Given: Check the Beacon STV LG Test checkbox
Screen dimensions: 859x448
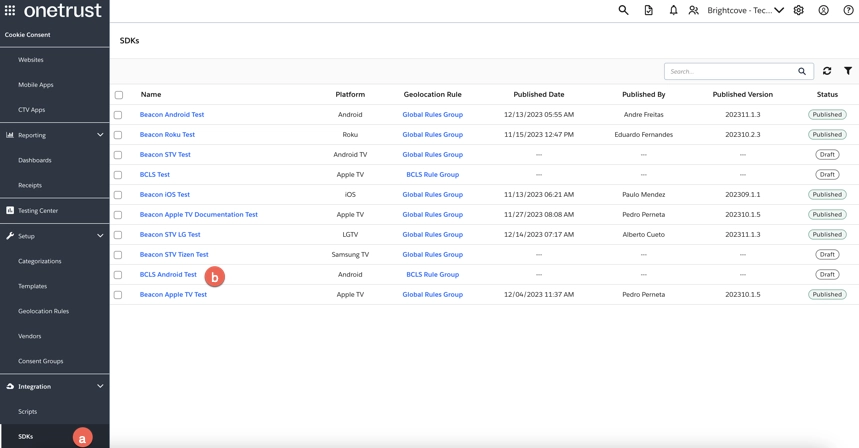Looking at the screenshot, I should [118, 235].
